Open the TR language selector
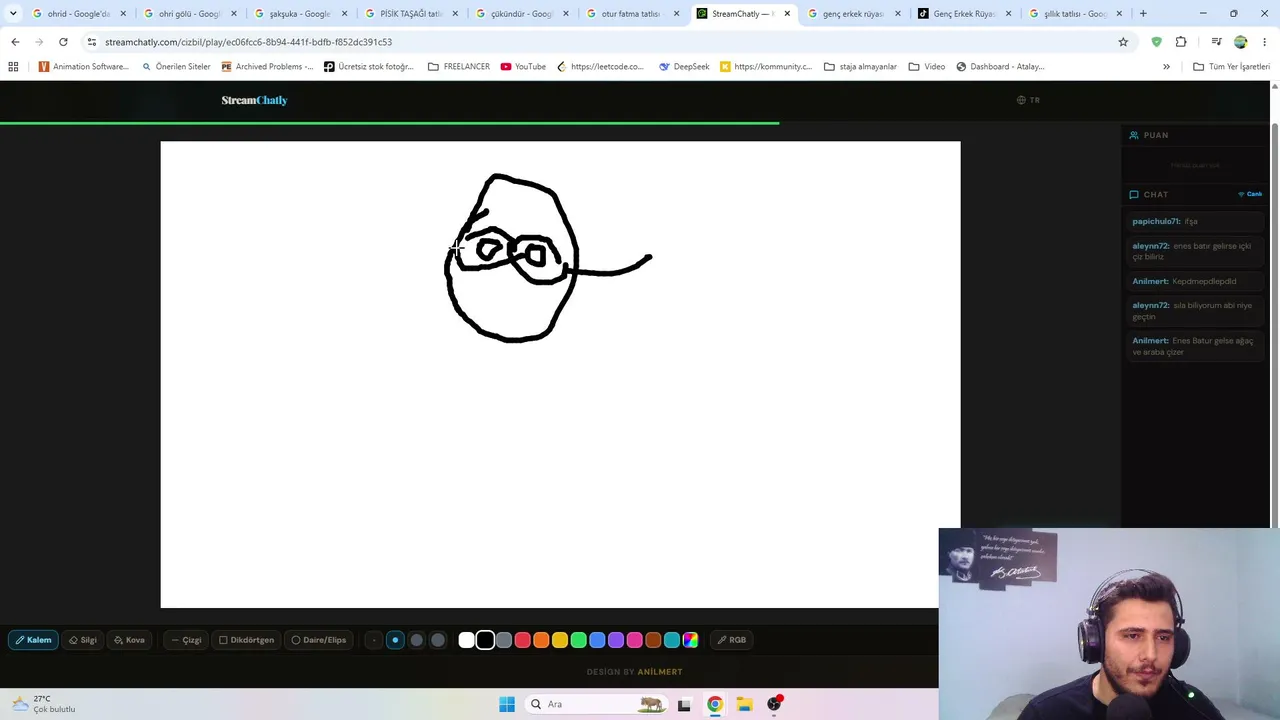This screenshot has height=720, width=1280. [1028, 100]
